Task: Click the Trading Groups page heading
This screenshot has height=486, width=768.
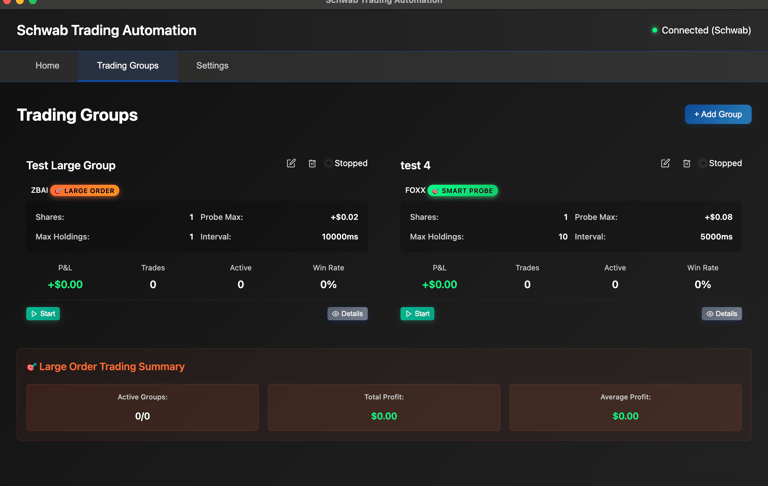Action: [77, 115]
